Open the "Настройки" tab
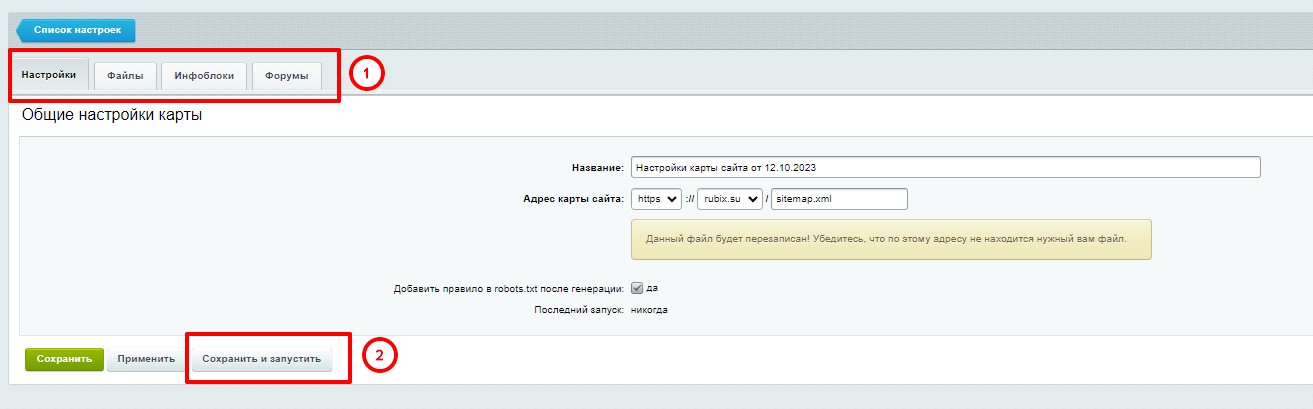The width and height of the screenshot is (1313, 409). click(49, 75)
